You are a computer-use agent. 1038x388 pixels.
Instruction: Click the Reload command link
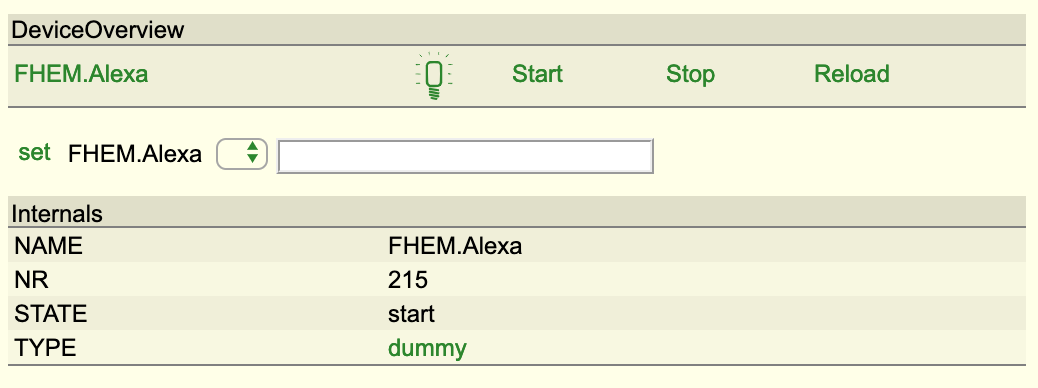coord(851,74)
